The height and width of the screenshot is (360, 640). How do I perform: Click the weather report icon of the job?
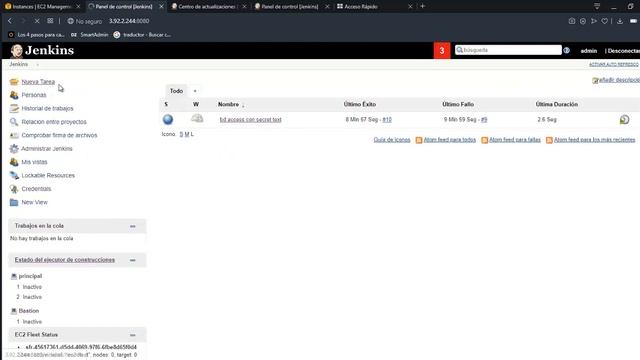point(197,119)
